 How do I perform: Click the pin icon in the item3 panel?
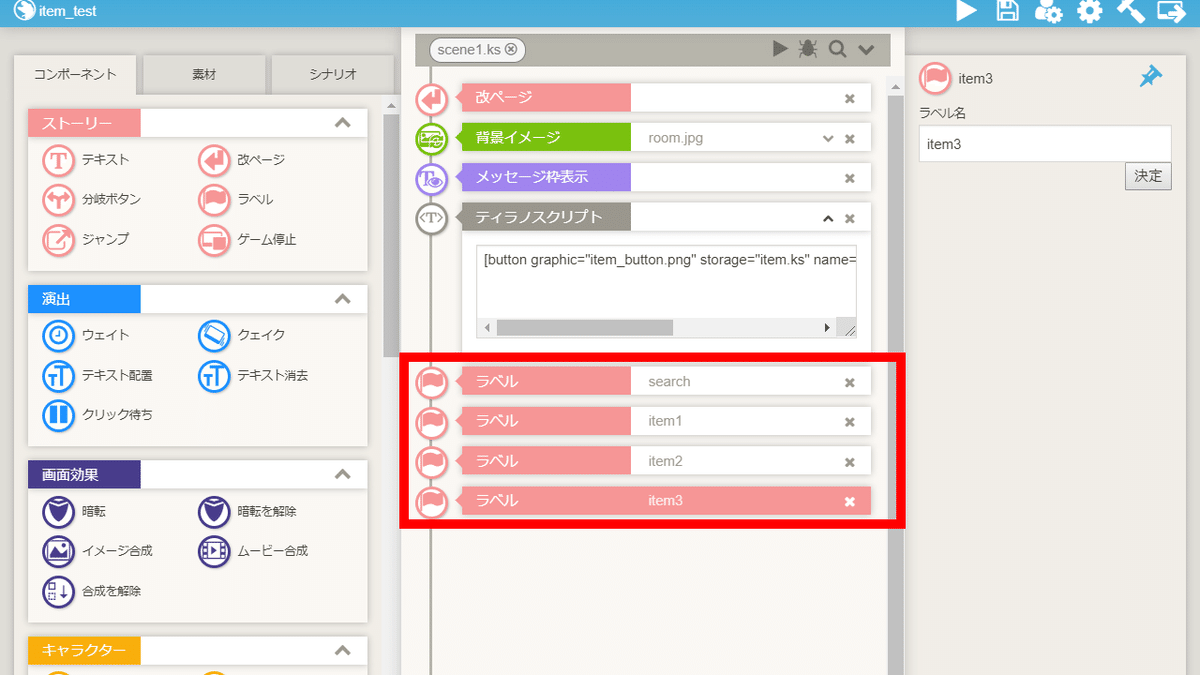coord(1150,77)
